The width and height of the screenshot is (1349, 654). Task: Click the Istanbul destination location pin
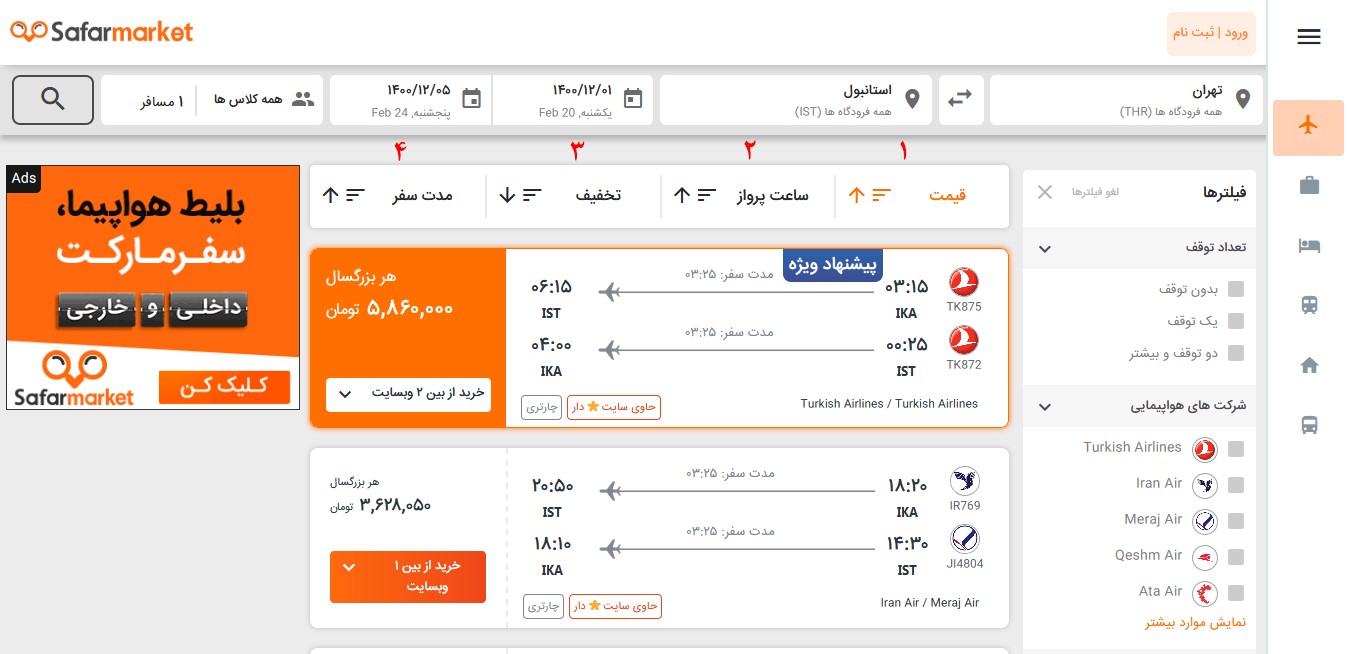(x=911, y=100)
